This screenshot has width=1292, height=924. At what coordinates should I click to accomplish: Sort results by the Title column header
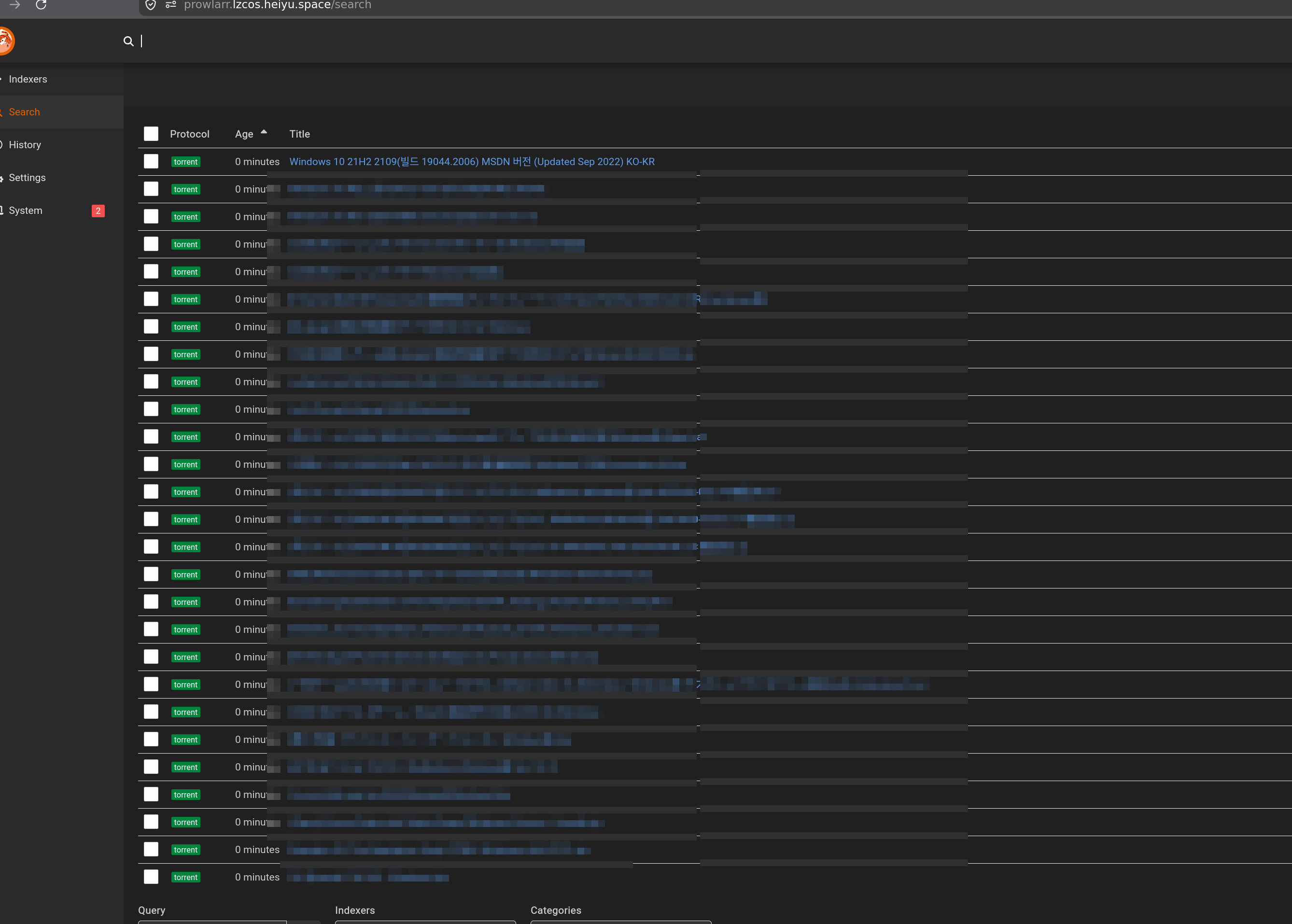click(x=300, y=134)
